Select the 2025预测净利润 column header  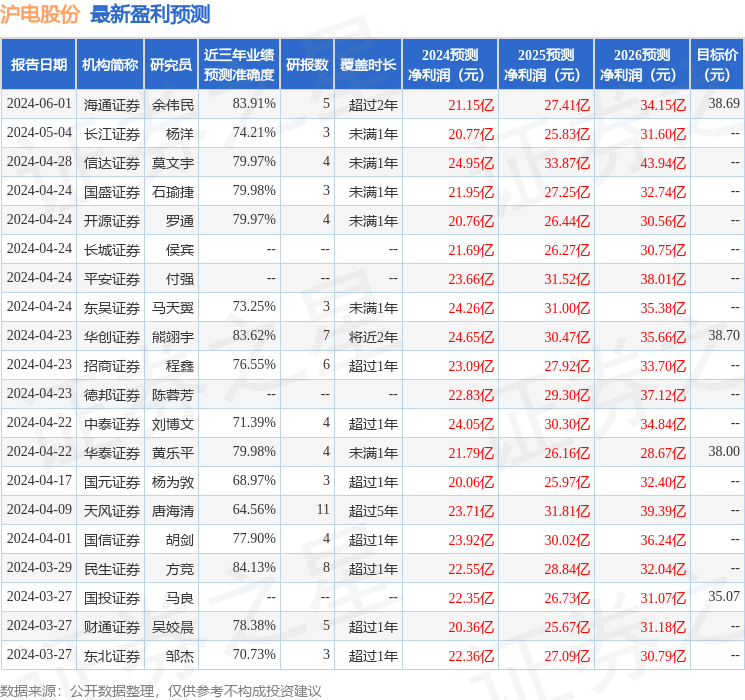pos(546,64)
